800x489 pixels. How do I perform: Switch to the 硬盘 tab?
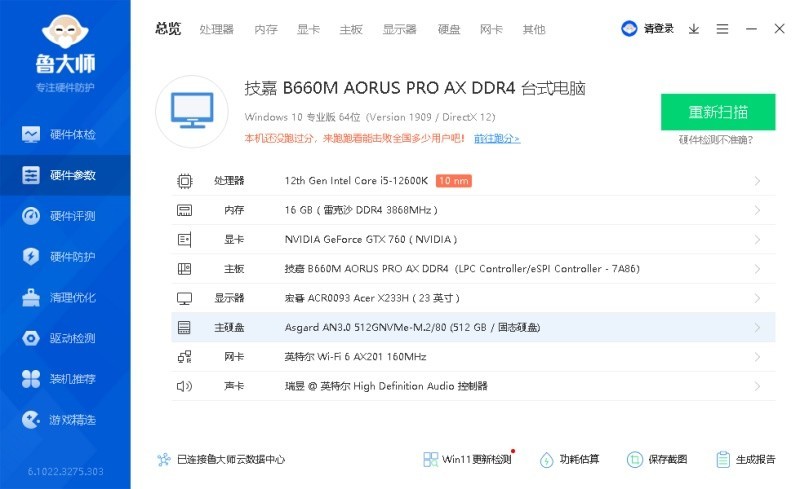click(x=449, y=30)
